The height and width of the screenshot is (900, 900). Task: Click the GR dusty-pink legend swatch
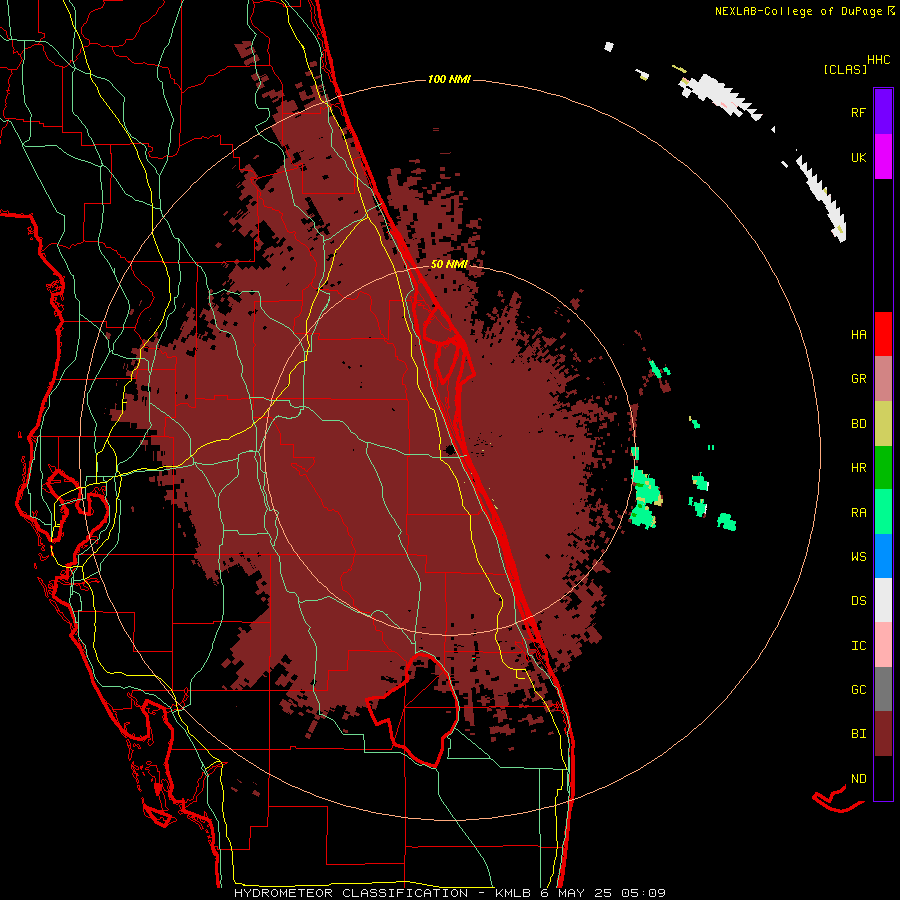[883, 378]
